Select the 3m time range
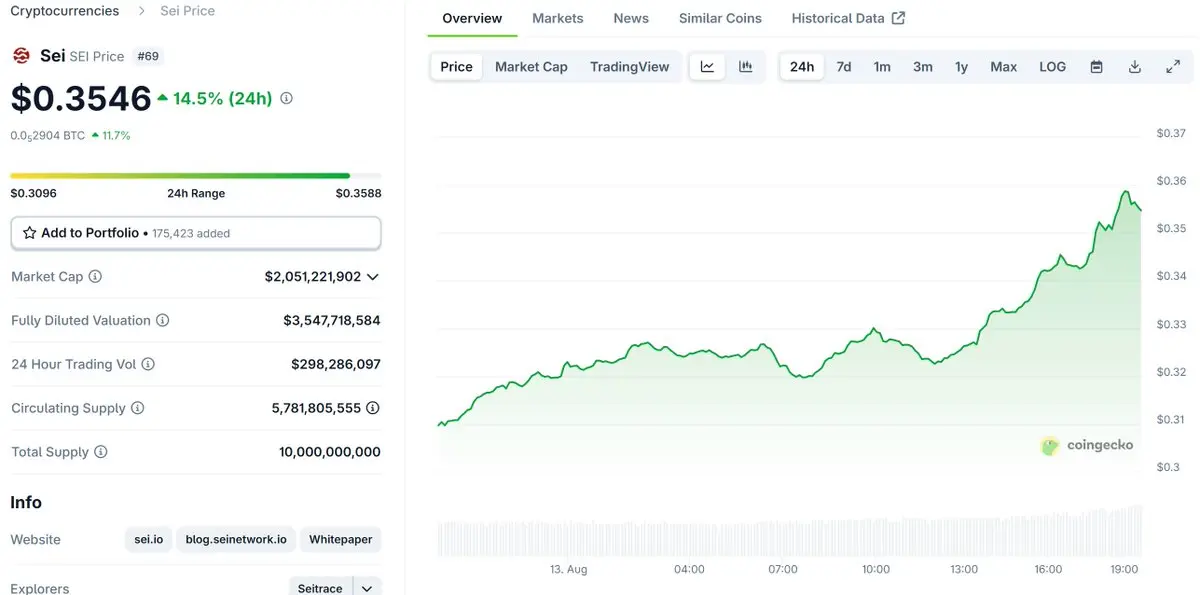1200x595 pixels. point(922,67)
